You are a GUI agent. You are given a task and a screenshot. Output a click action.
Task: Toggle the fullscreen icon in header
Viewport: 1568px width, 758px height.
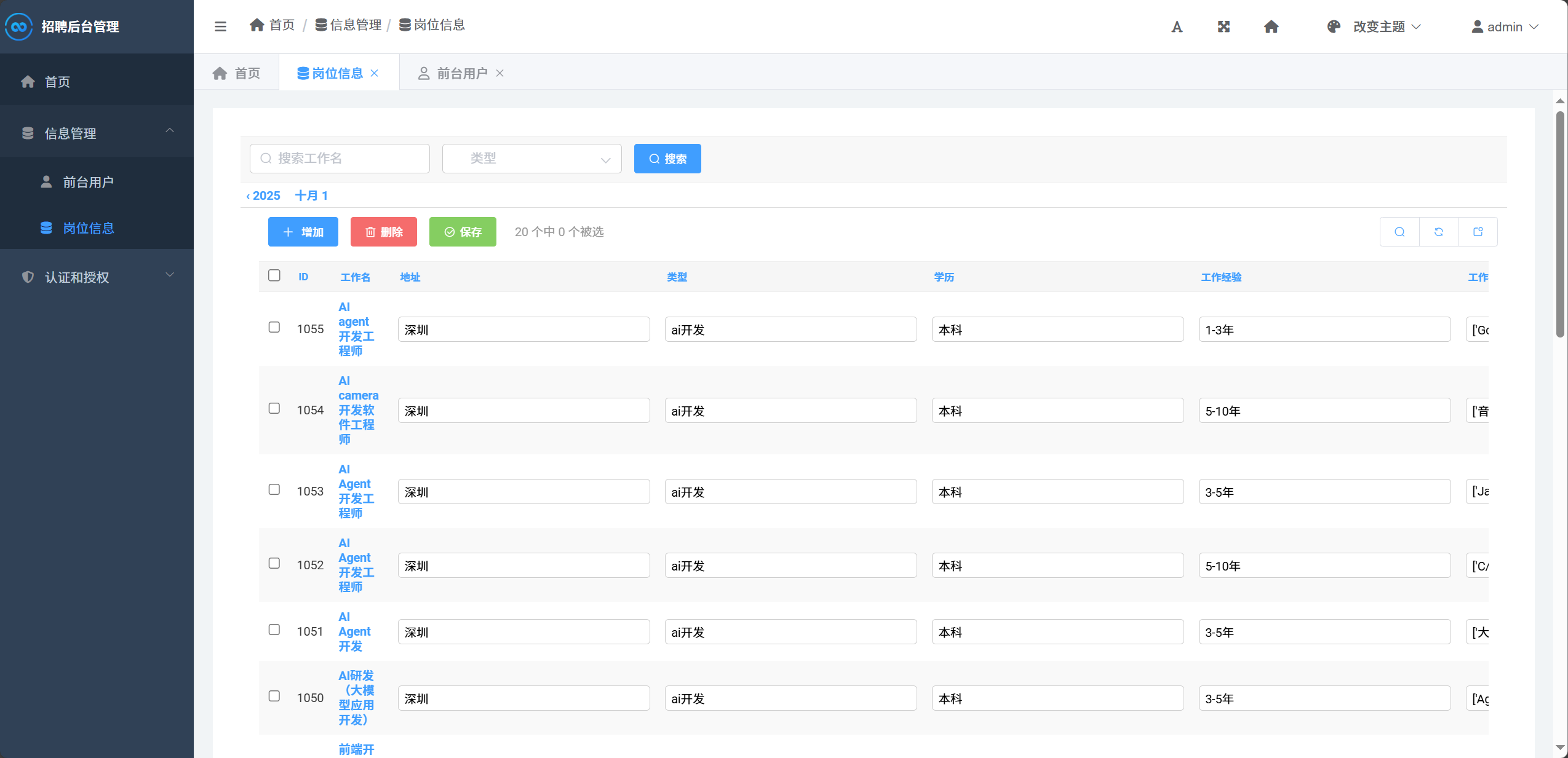pyautogui.click(x=1224, y=26)
